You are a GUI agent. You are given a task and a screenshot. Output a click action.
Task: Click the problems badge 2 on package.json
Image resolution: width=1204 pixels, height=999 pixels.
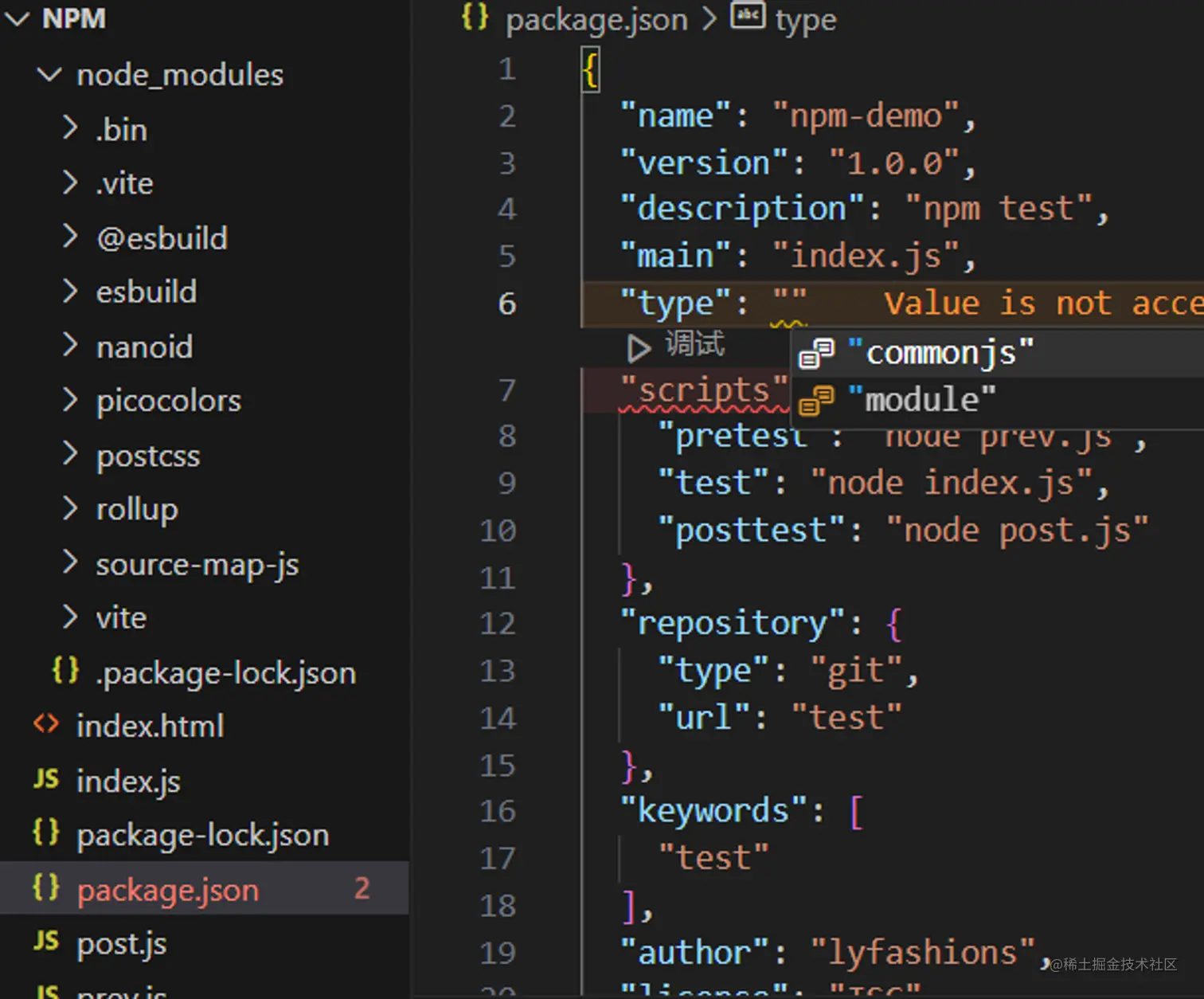click(362, 888)
